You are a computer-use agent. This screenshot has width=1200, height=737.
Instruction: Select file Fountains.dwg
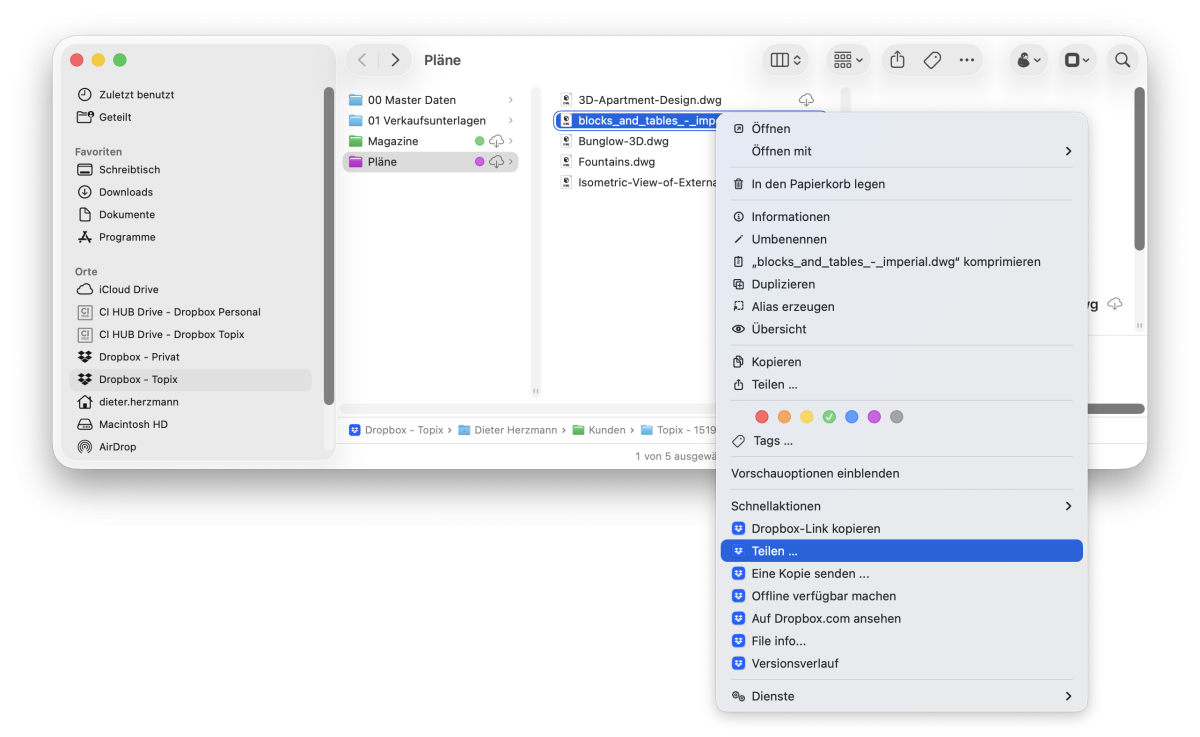616,162
